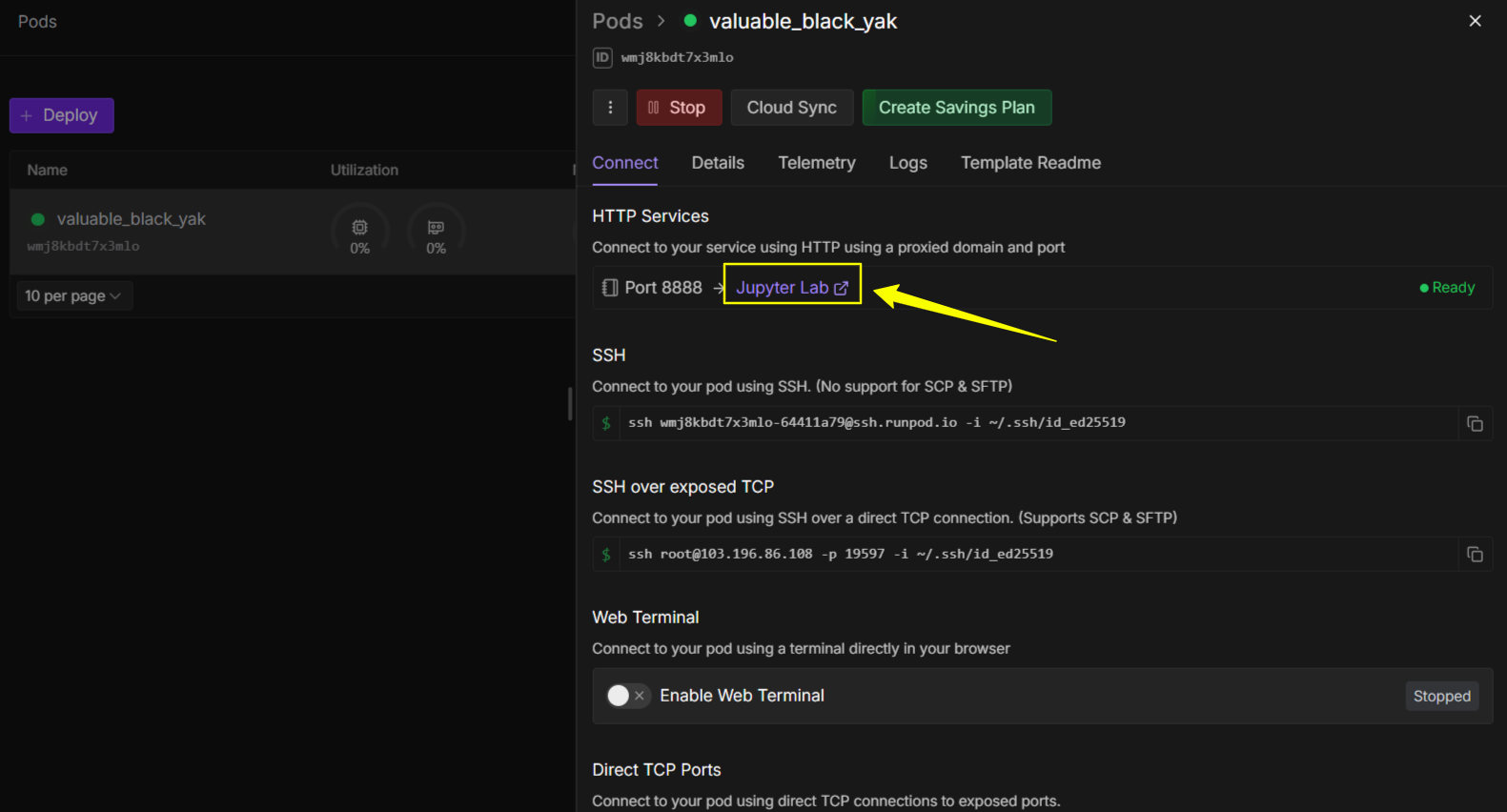Image resolution: width=1507 pixels, height=812 pixels.
Task: Stop the running pod
Action: tap(677, 108)
